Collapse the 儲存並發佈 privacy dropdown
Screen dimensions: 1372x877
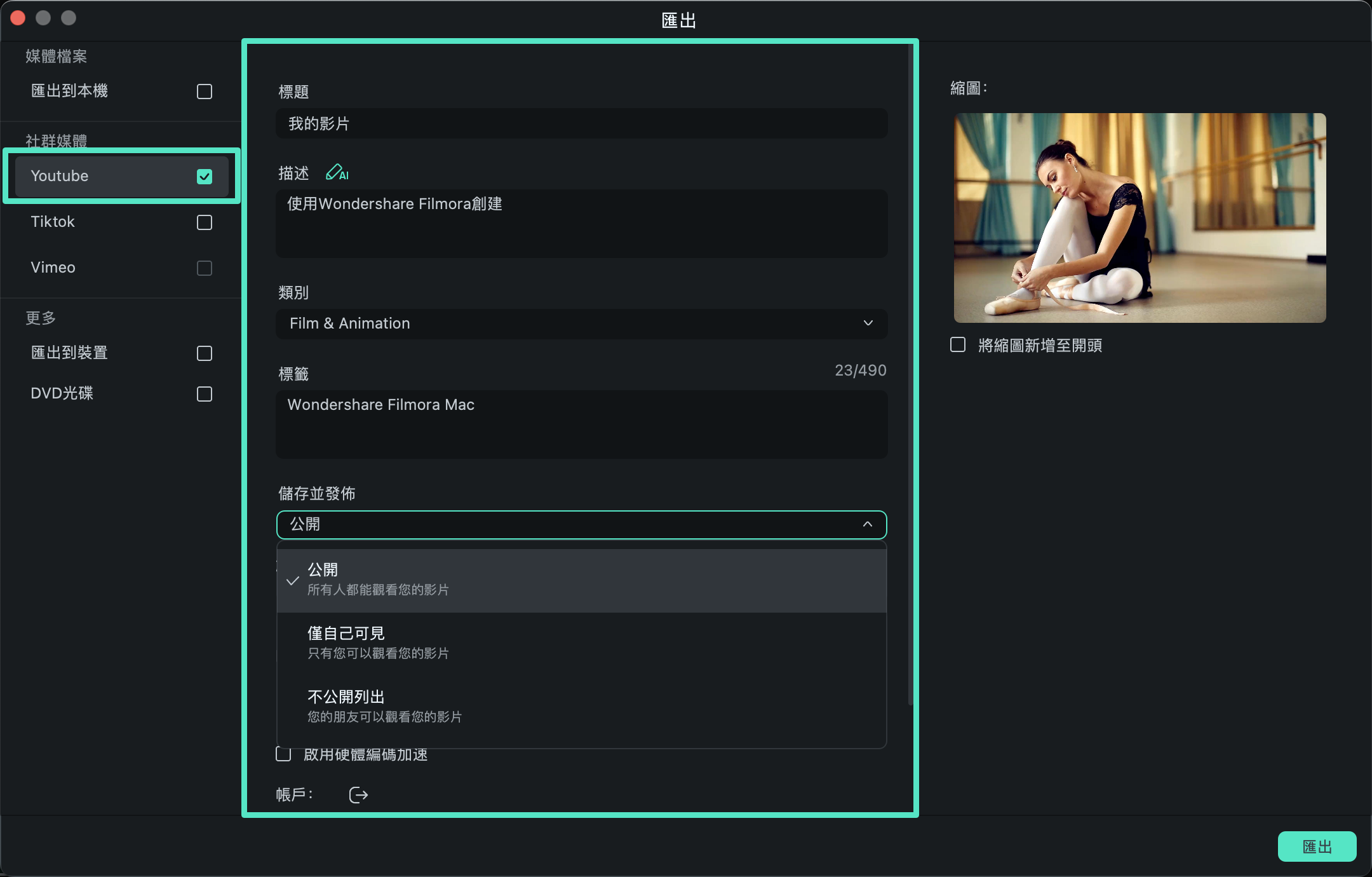coord(582,524)
